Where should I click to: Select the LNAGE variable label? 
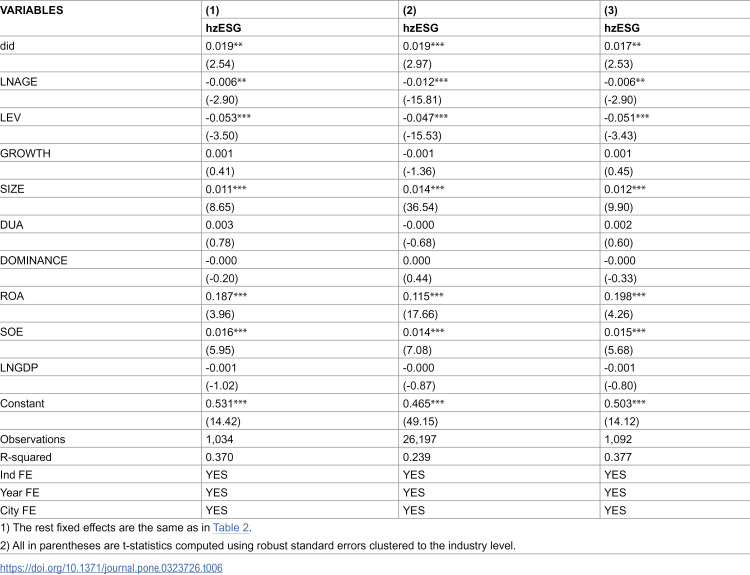(x=19, y=82)
